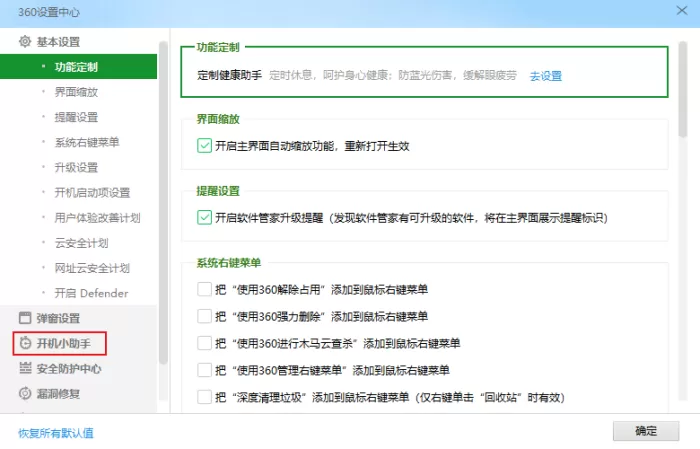The width and height of the screenshot is (700, 449).
Task: Select 功能定制 in the sidebar
Action: pyautogui.click(x=78, y=67)
